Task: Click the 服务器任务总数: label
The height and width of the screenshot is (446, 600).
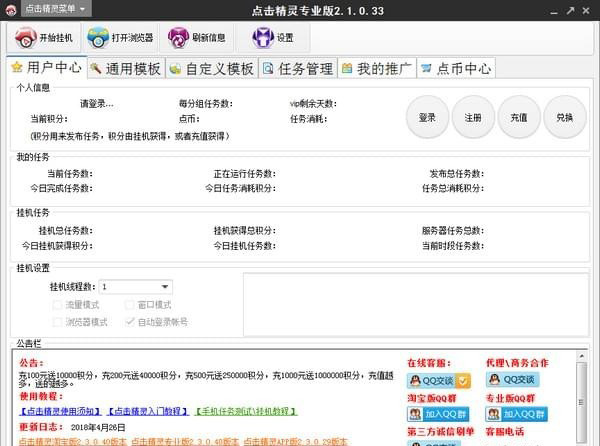Action: coord(453,231)
